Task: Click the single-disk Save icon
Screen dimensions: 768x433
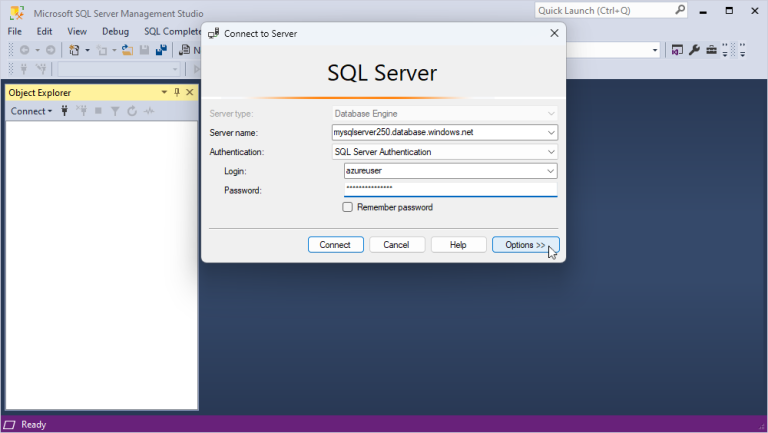Action: (144, 50)
